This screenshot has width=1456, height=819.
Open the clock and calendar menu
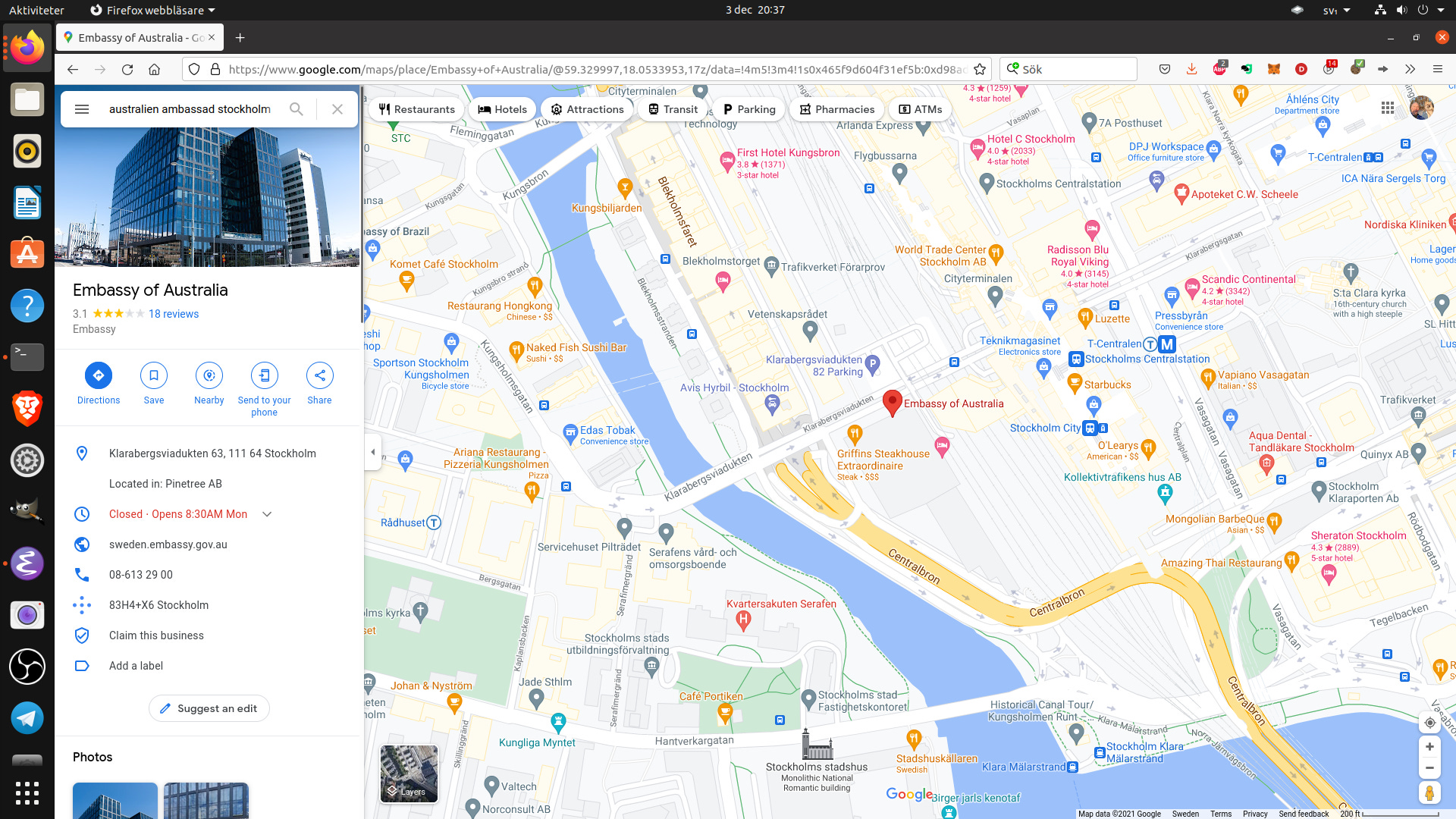(755, 10)
